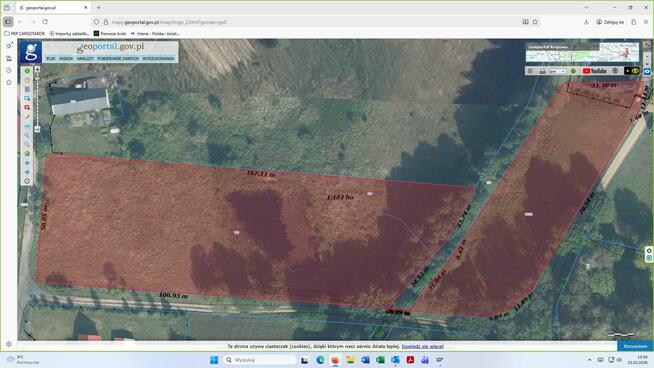
Task: Click the Geoportal krajowy overview minimap
Action: 582,52
